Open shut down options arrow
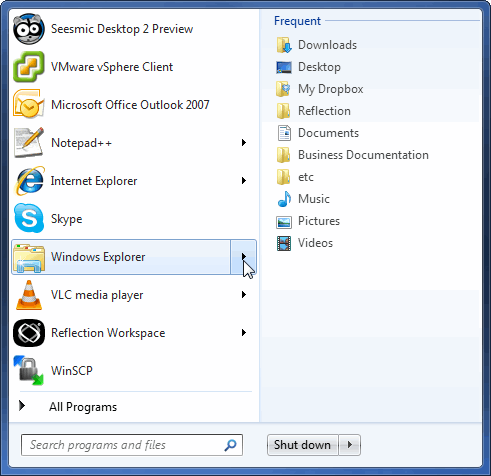 tap(350, 445)
